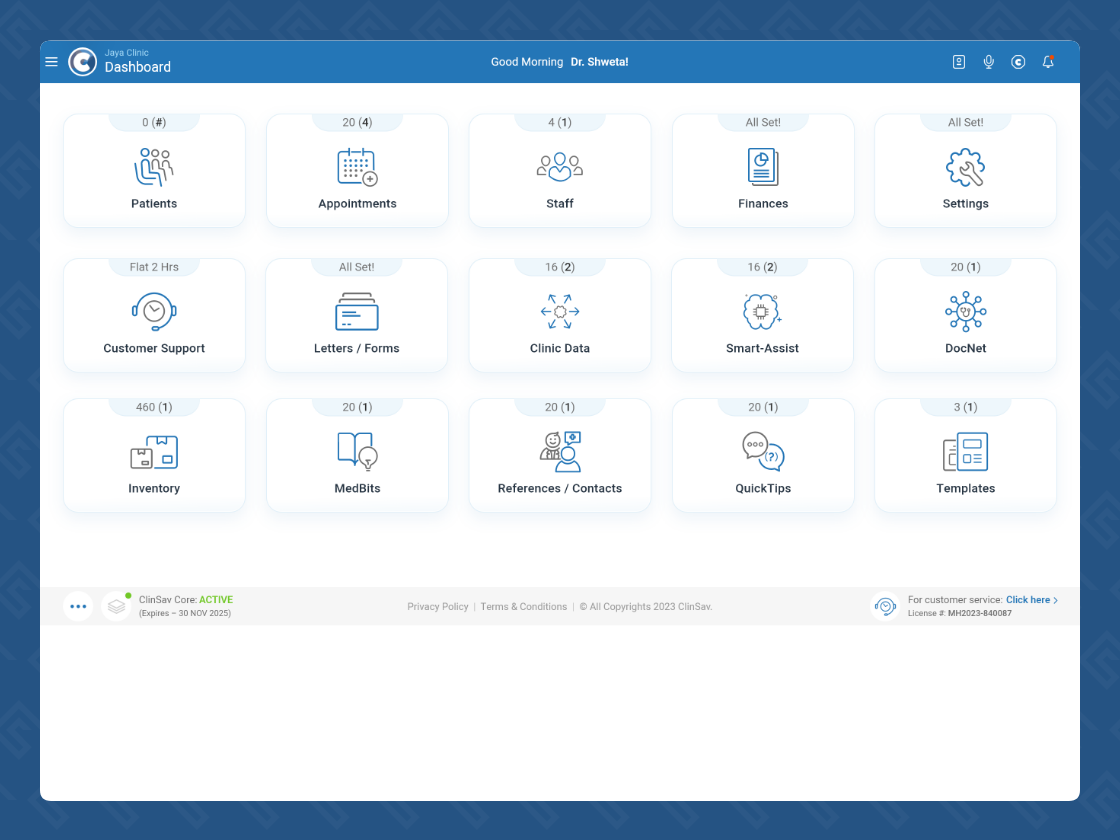Open the Customer Support headset icon
The image size is (1120, 840).
click(154, 311)
